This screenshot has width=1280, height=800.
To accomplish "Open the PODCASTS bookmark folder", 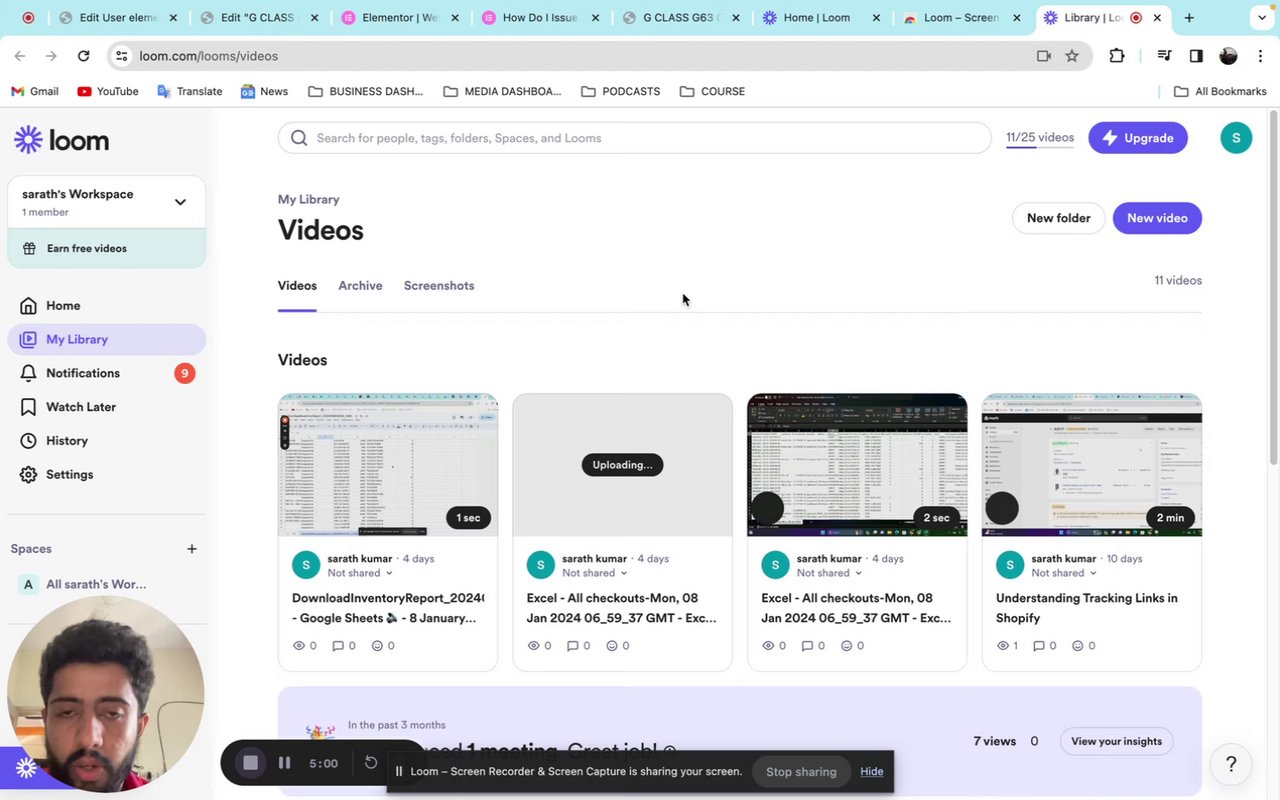I will click(x=621, y=91).
